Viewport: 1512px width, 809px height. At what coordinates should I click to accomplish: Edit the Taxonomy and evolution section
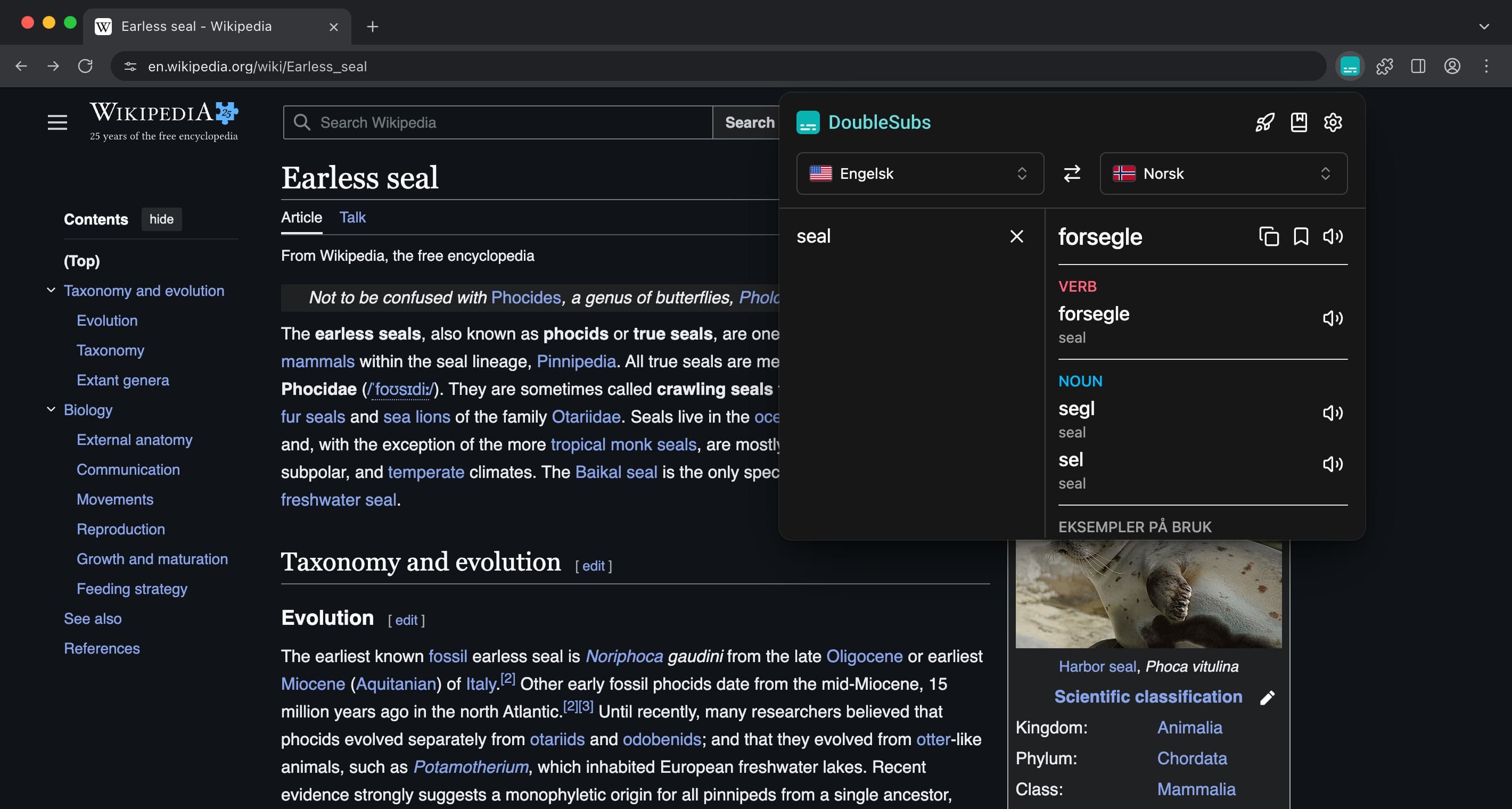tap(594, 566)
